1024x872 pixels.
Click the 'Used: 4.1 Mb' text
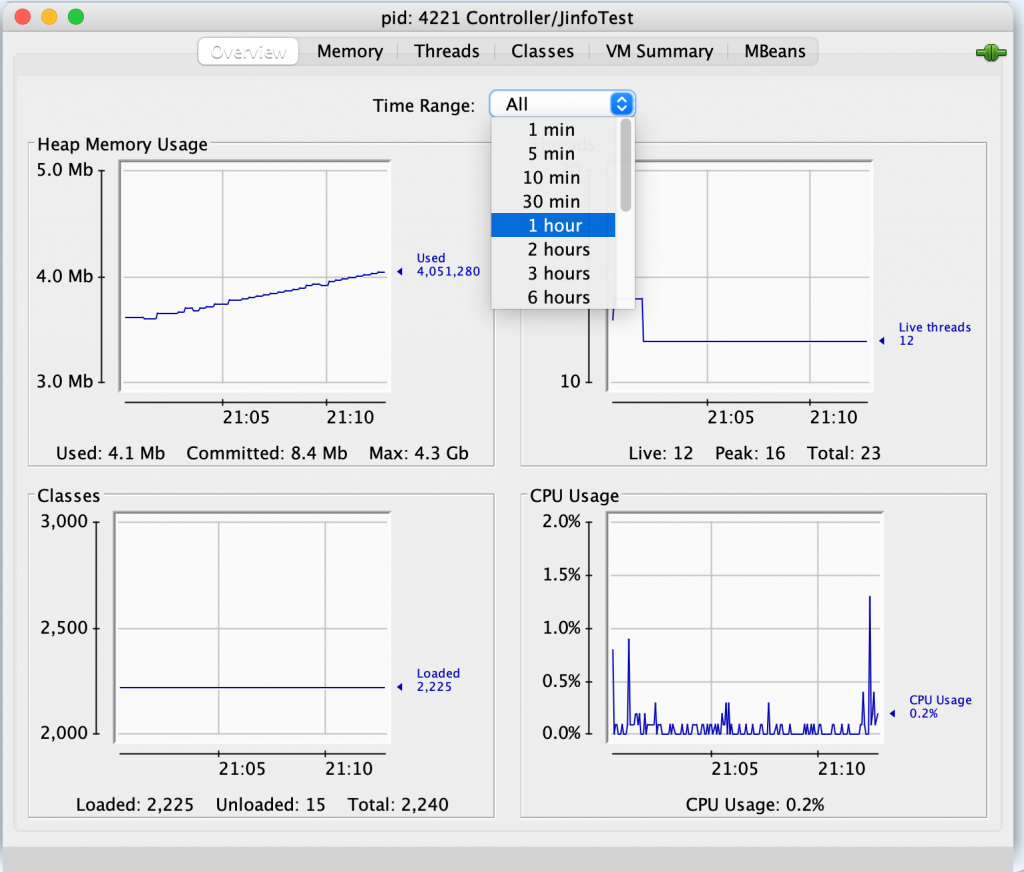(x=110, y=453)
